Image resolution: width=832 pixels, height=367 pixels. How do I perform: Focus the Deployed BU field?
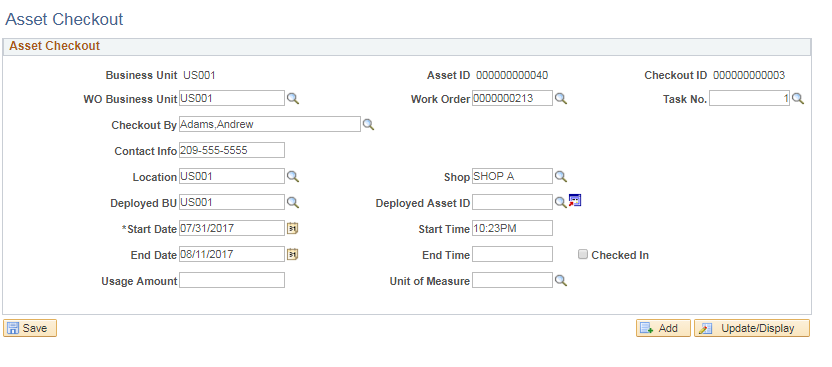(x=232, y=202)
